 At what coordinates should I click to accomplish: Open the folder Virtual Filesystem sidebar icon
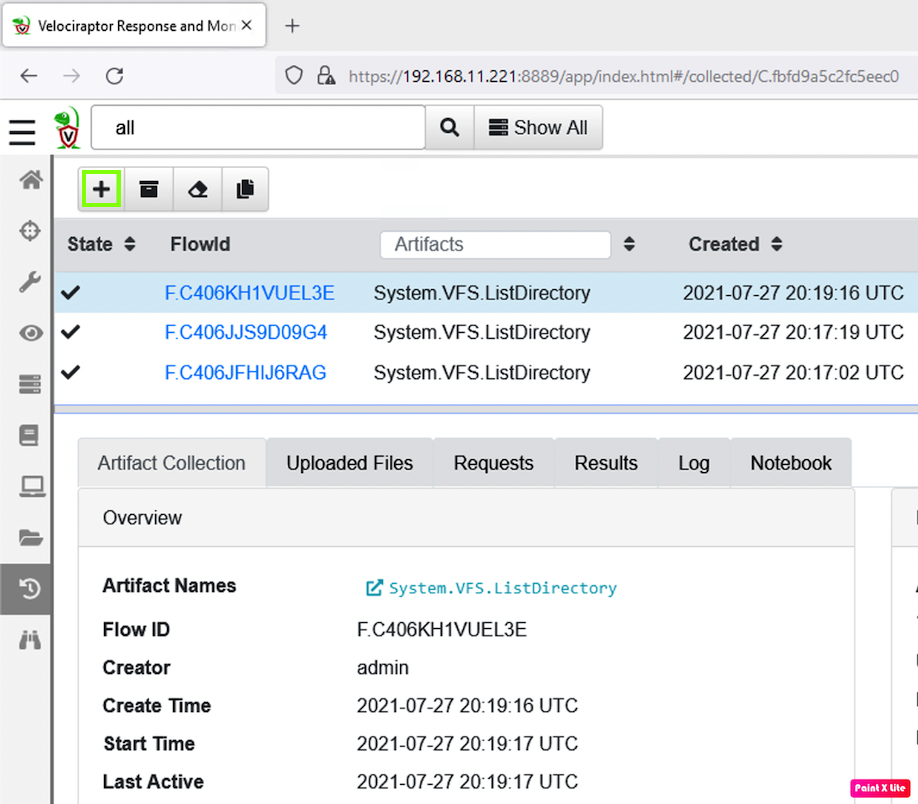(x=30, y=537)
